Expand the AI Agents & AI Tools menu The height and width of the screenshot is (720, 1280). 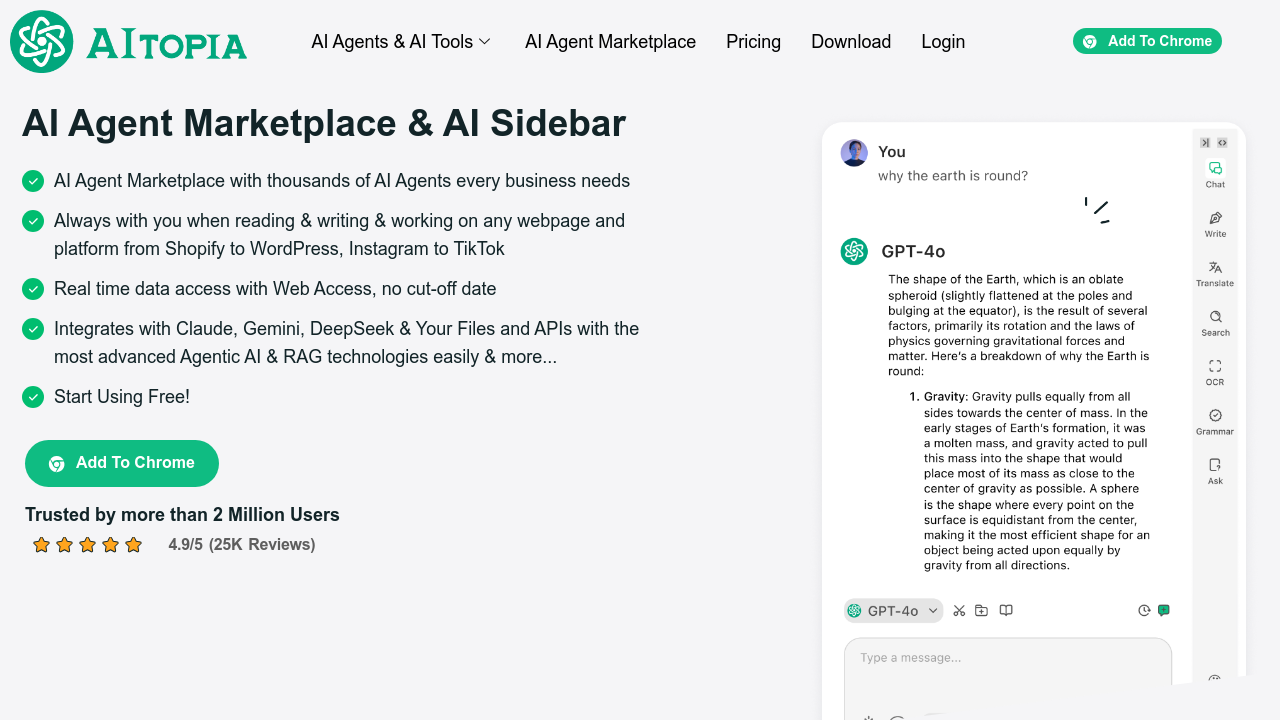pyautogui.click(x=400, y=41)
